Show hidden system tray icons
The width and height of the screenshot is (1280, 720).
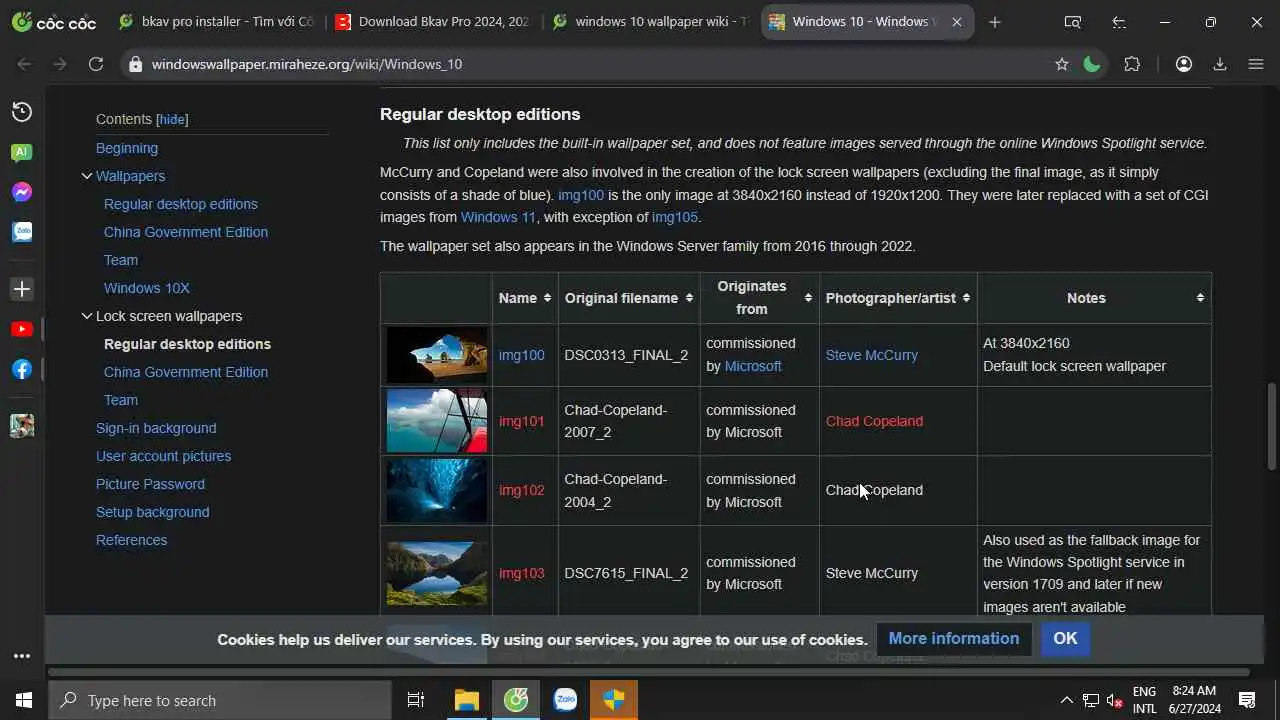1066,700
